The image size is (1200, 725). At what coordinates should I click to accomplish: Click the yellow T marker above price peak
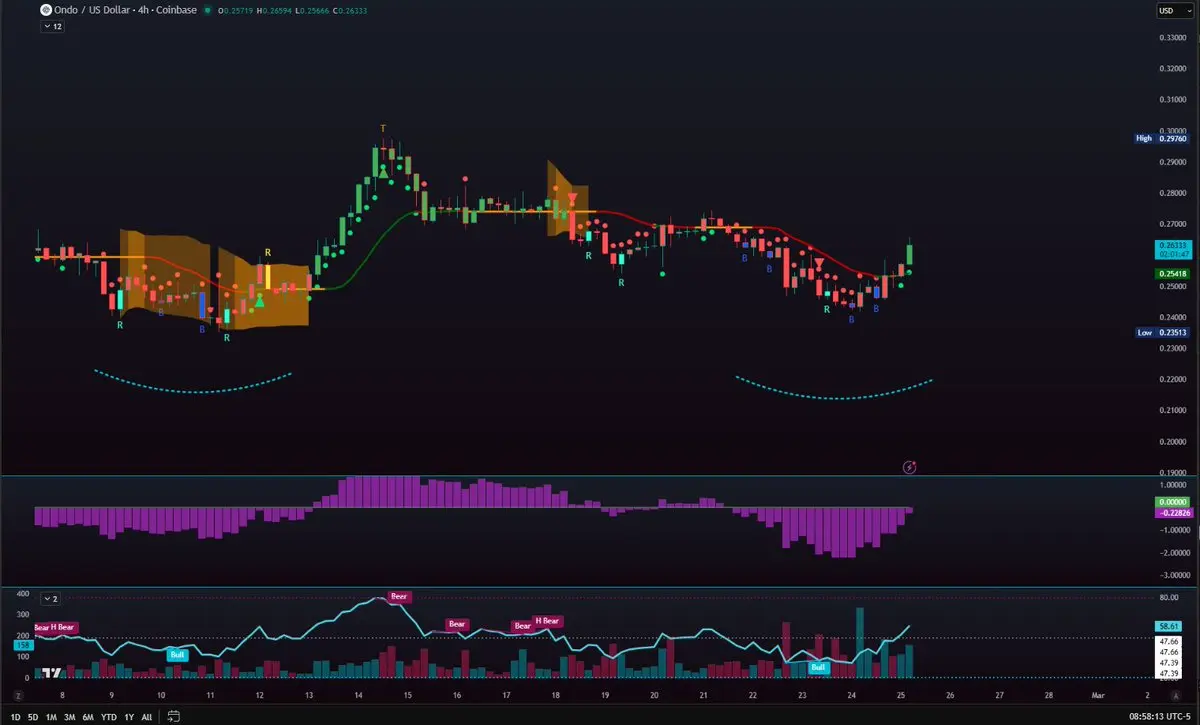[x=383, y=129]
